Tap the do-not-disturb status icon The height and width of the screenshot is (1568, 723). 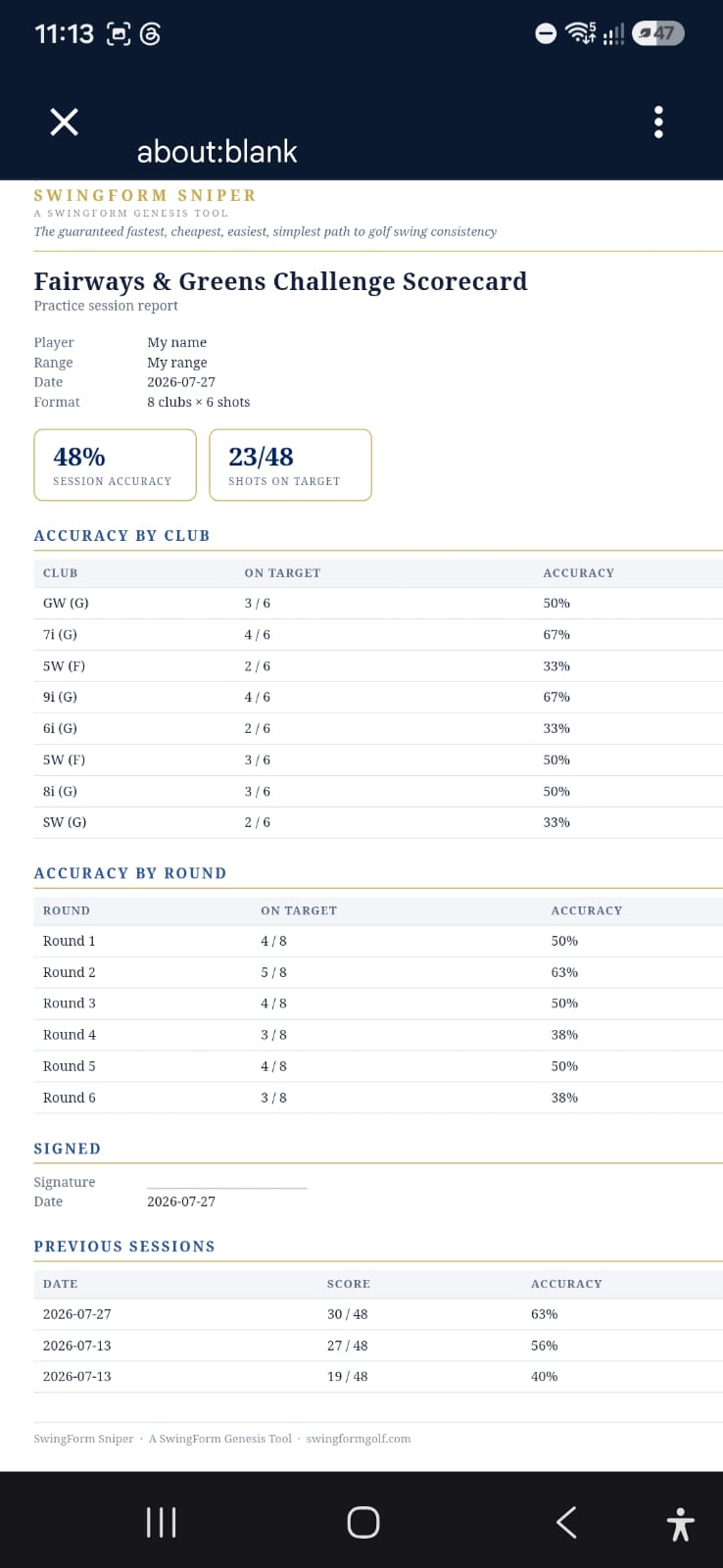546,34
